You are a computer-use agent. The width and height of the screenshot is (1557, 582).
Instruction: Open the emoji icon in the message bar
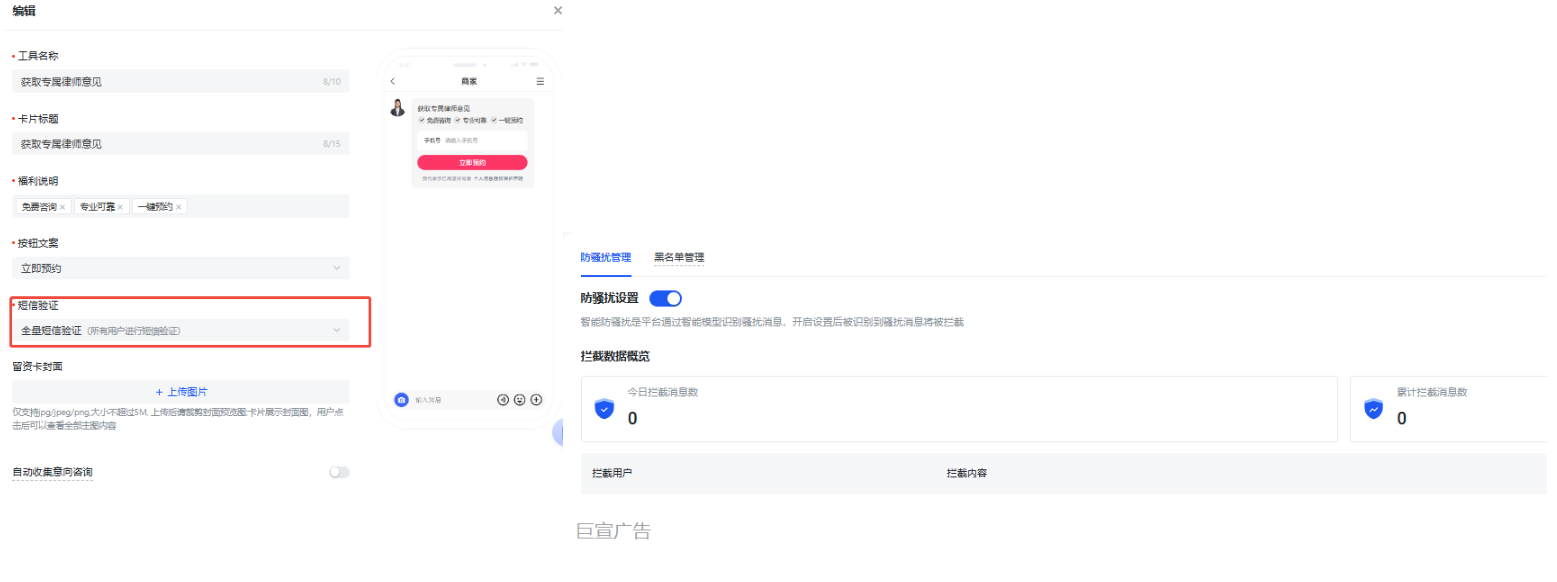519,400
